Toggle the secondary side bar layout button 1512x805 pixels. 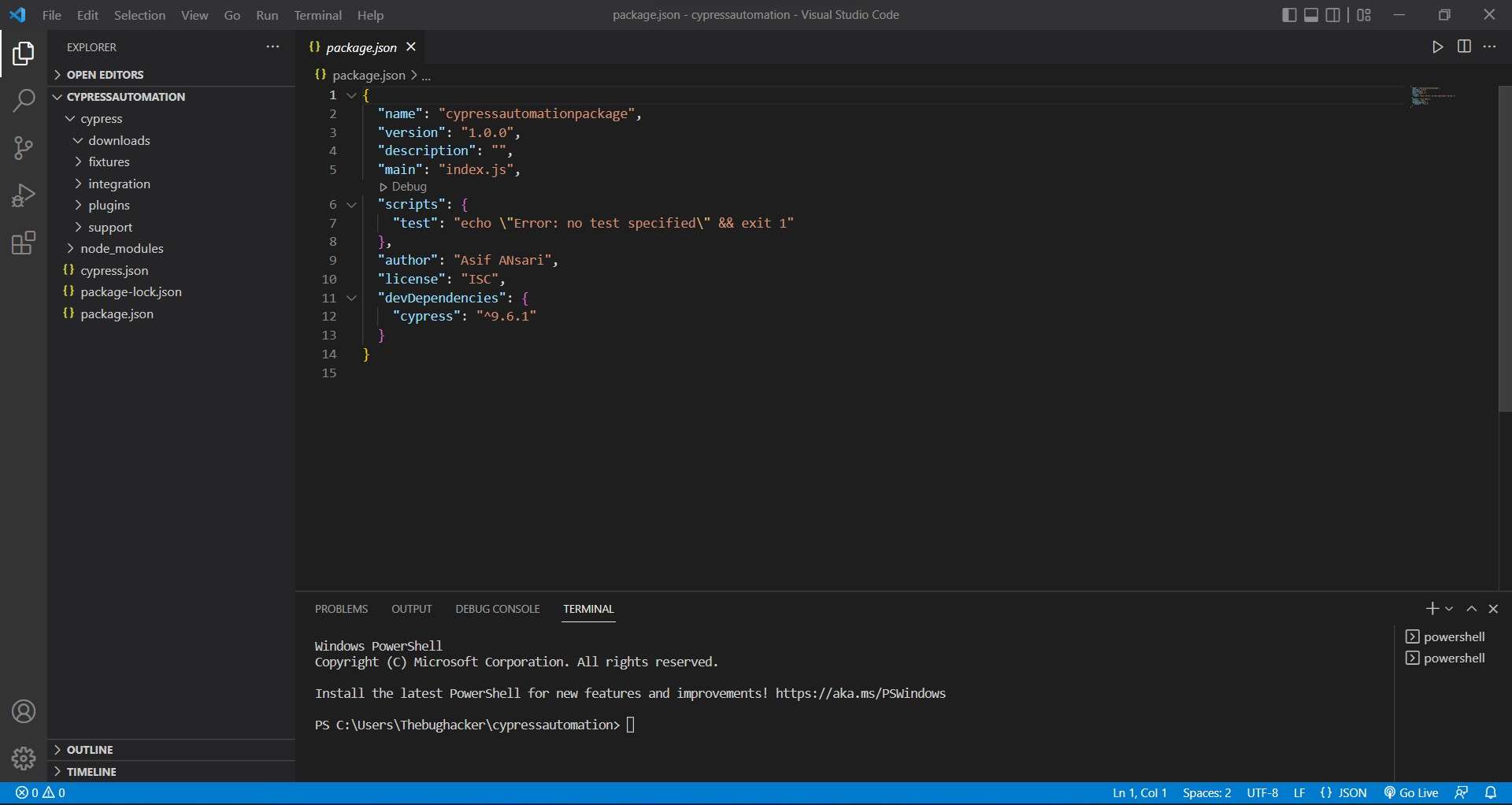coord(1333,15)
